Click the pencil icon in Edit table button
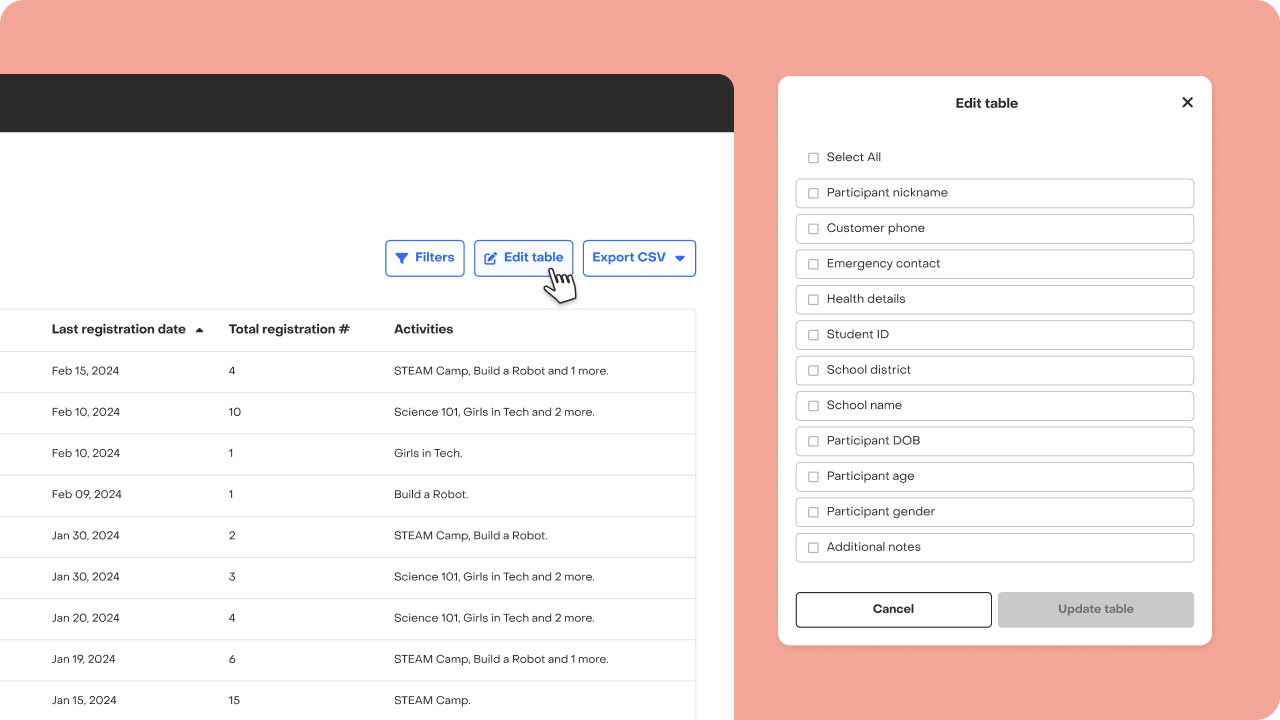 coord(491,258)
